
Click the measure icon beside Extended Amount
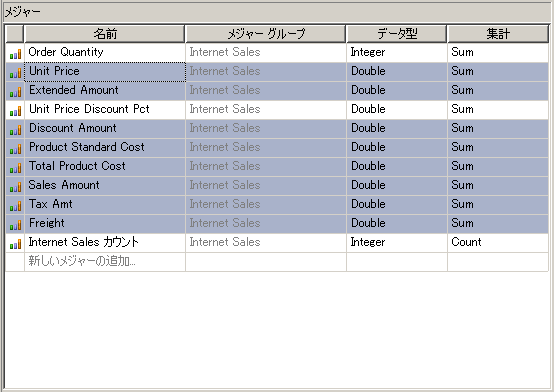point(15,92)
